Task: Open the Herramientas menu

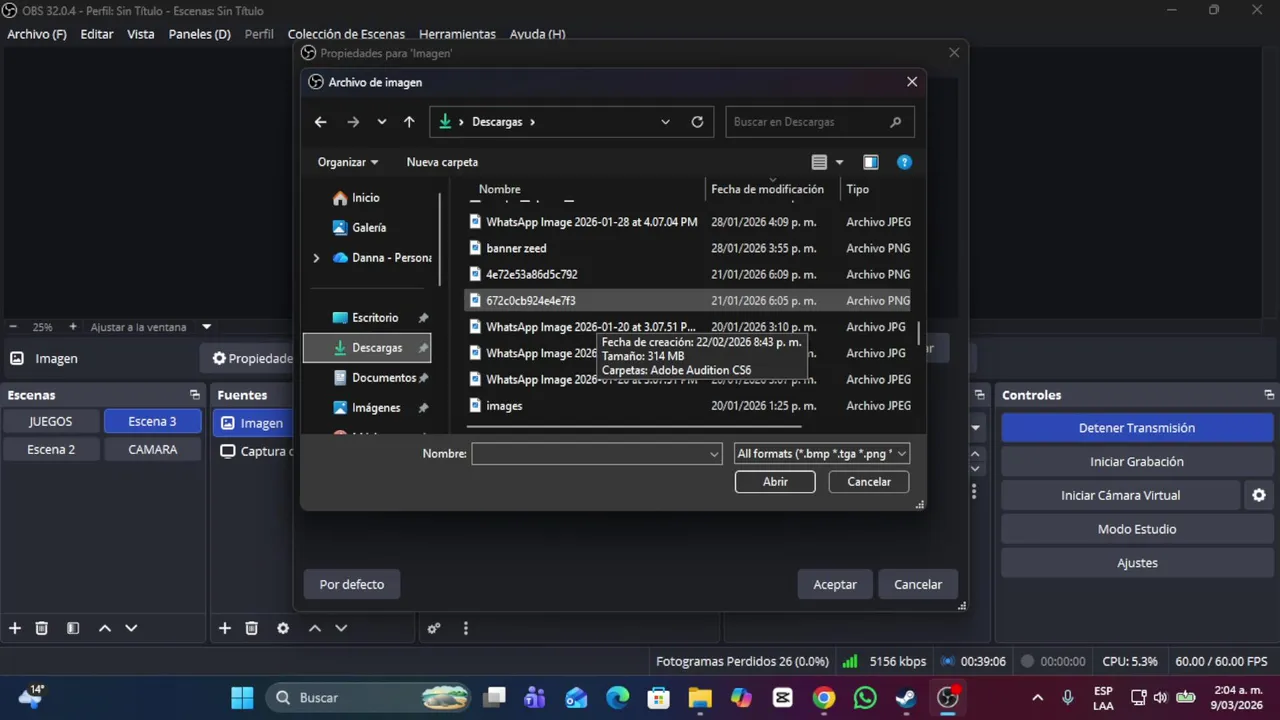Action: (x=457, y=34)
